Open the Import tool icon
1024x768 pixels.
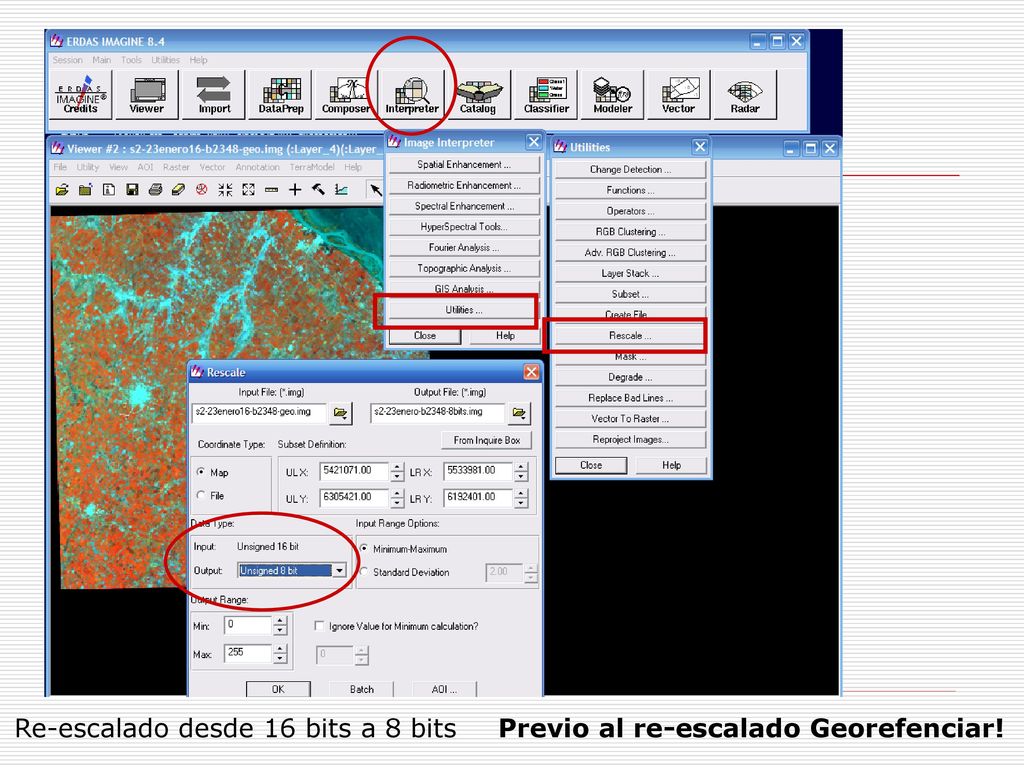[x=214, y=95]
